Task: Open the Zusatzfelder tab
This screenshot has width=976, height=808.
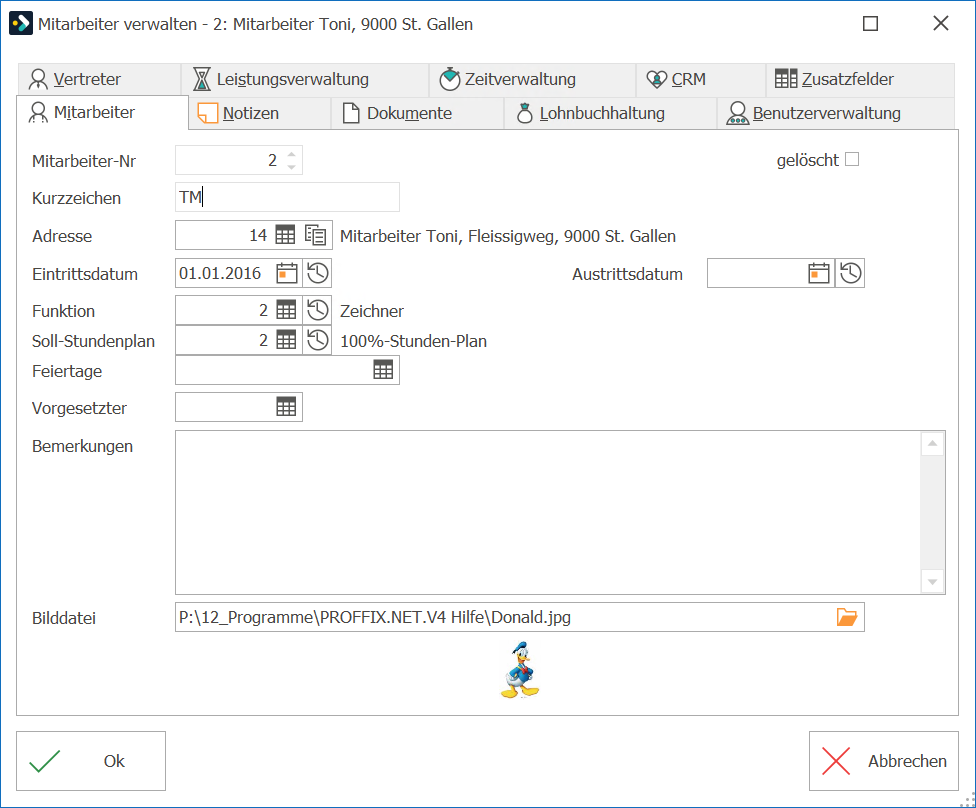Action: pos(860,79)
